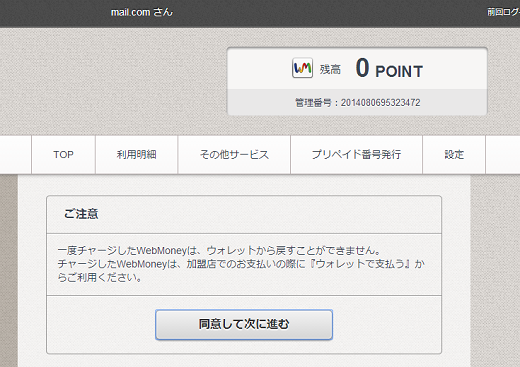
Task: Click the 同意して次に進む button
Action: pyautogui.click(x=244, y=324)
